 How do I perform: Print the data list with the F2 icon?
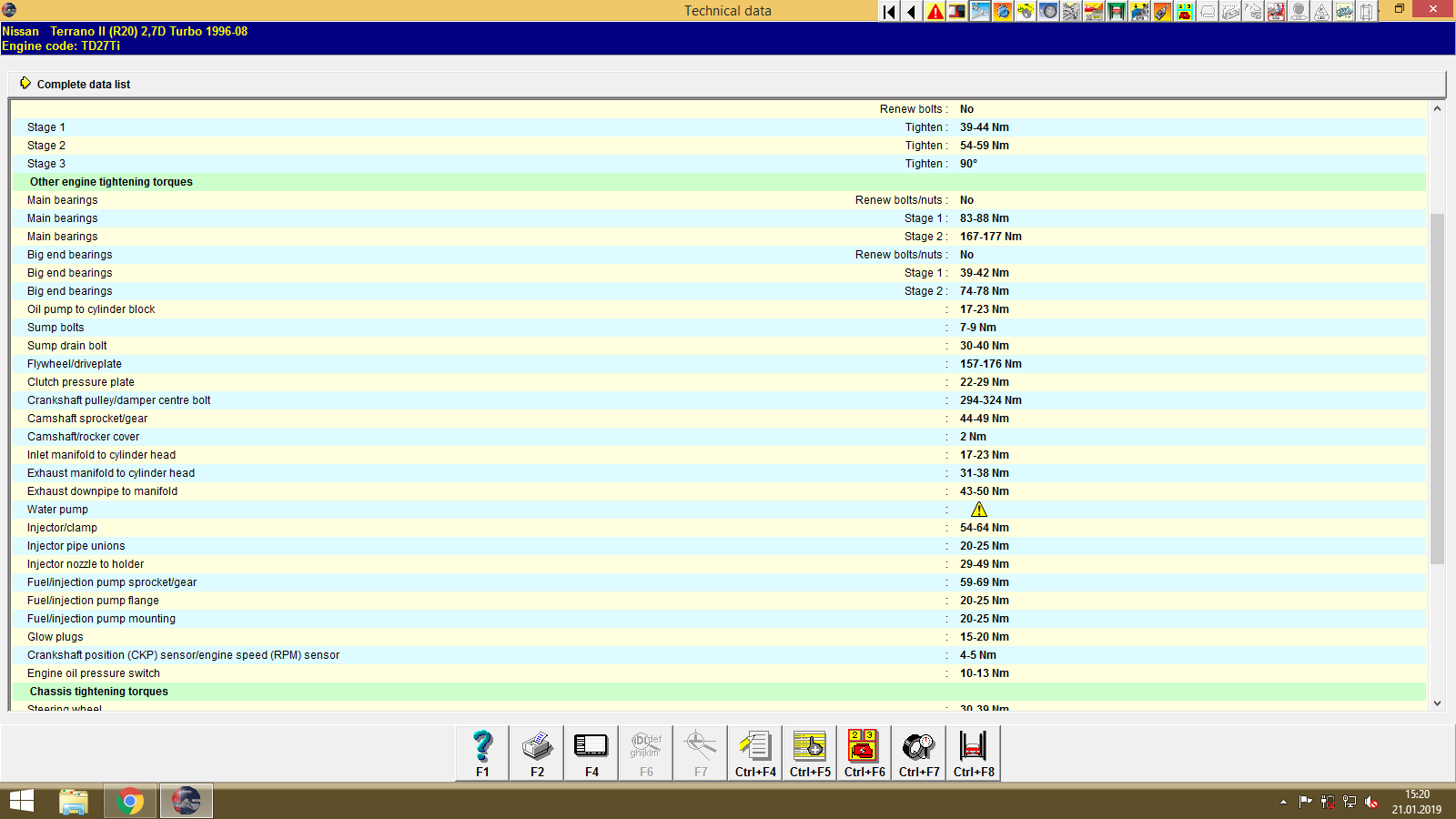(x=536, y=752)
